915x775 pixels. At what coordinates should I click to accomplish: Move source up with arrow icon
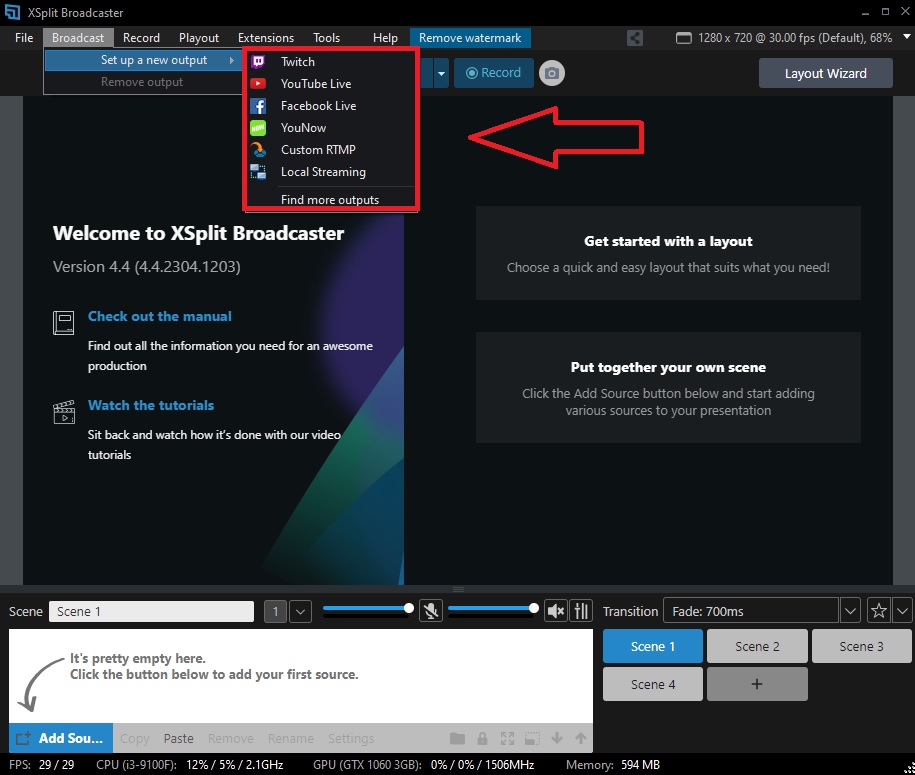click(x=581, y=738)
